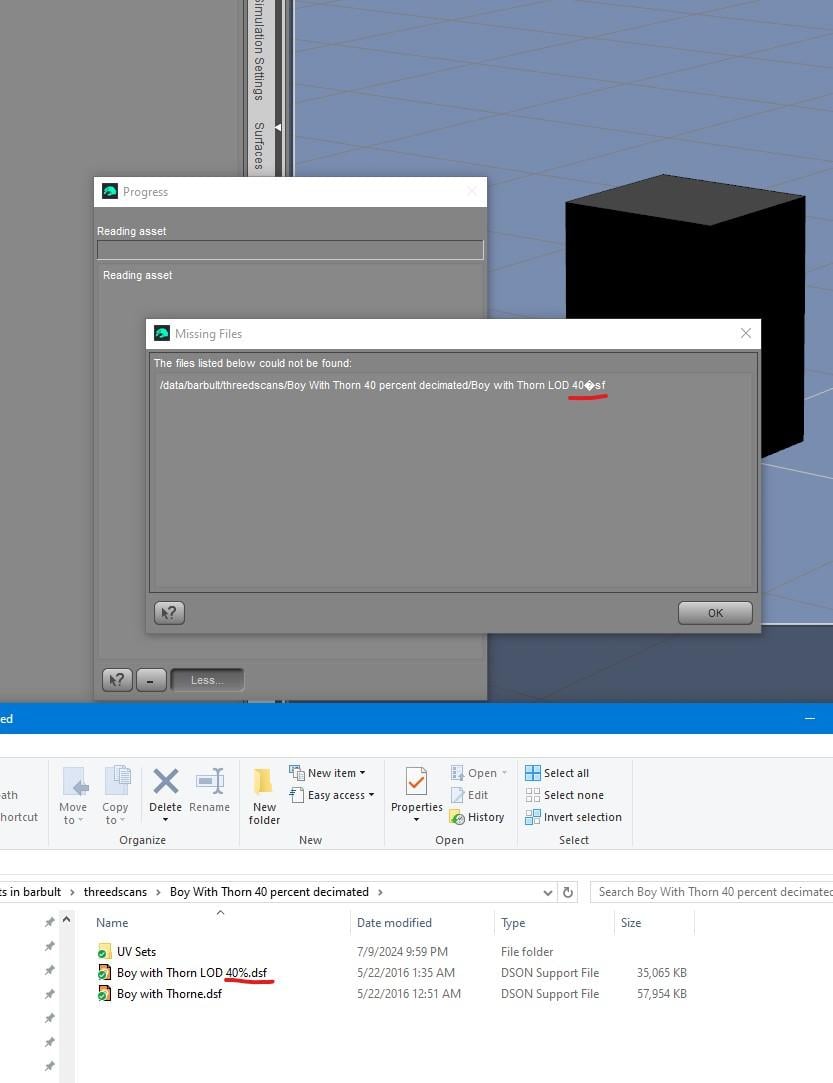Open the address bar history dropdown
The height and width of the screenshot is (1083, 833).
click(x=548, y=892)
